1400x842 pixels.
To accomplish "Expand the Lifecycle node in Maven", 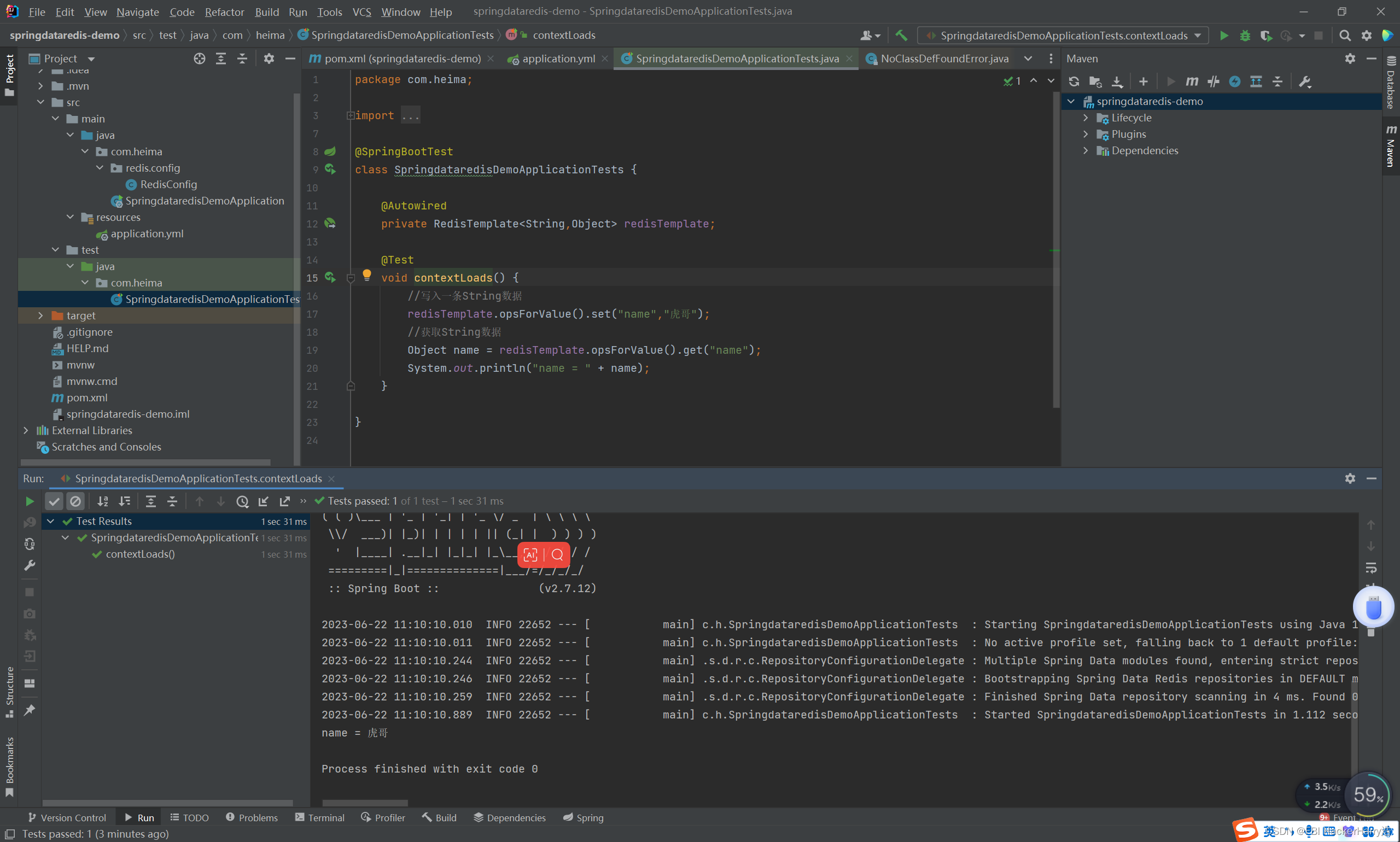I will click(1086, 118).
